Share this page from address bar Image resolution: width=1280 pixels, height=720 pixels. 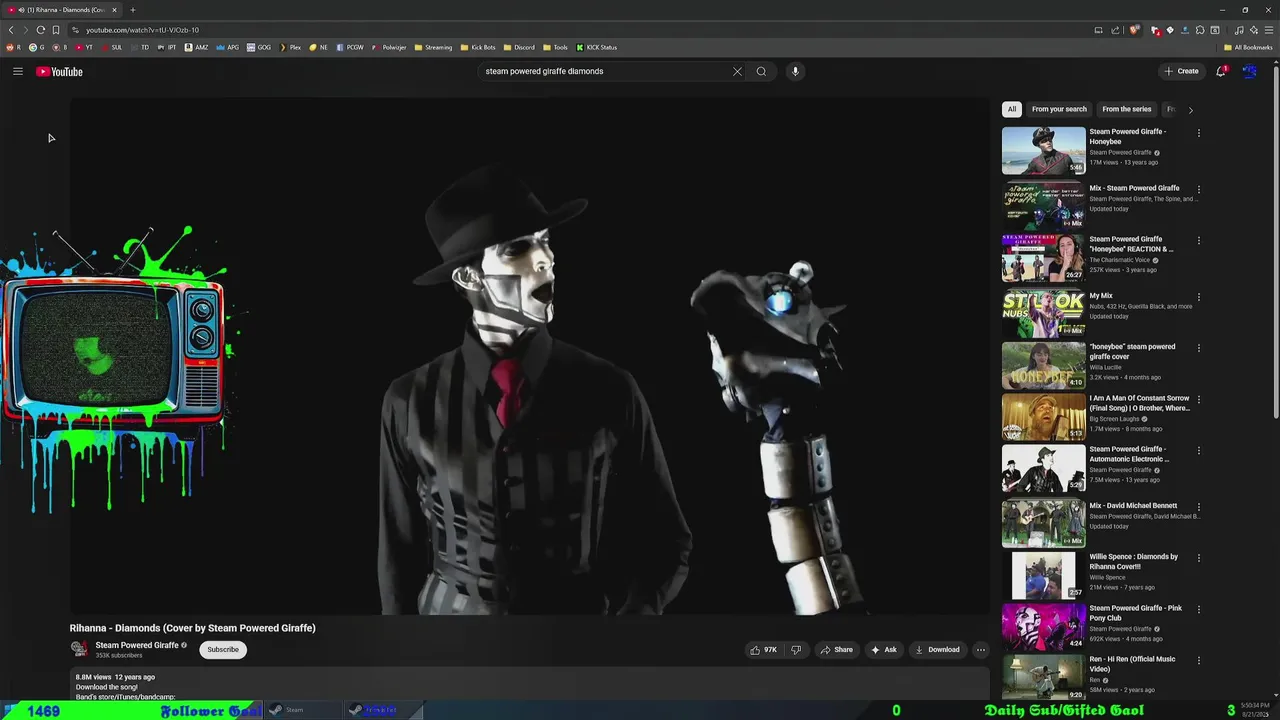[x=1115, y=30]
